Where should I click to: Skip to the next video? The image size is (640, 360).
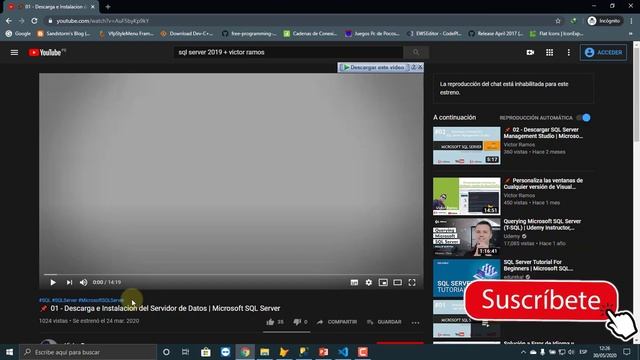coord(69,282)
